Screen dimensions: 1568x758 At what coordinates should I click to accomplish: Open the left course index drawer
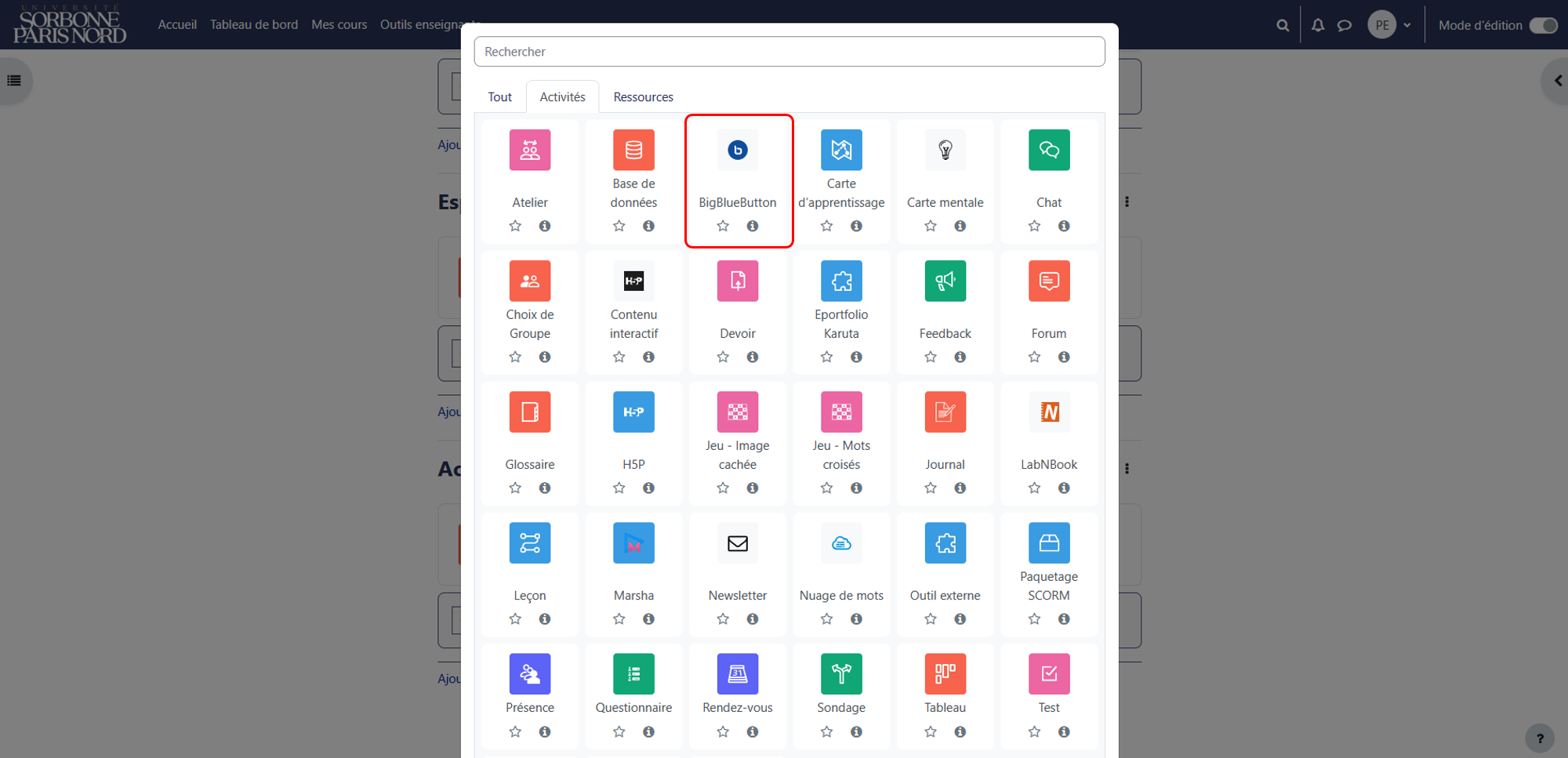[x=14, y=81]
